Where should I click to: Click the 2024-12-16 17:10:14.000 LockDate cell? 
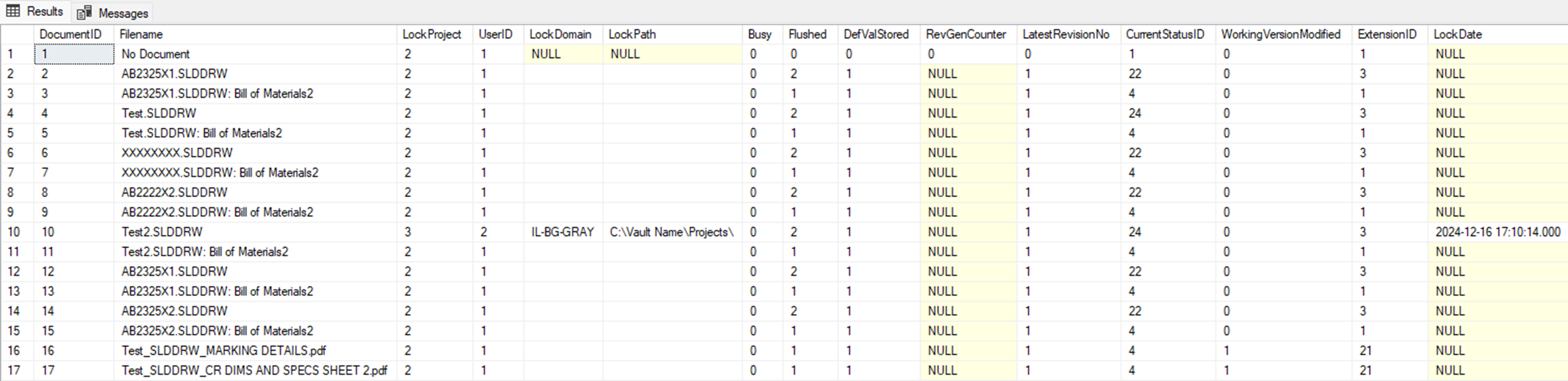[1497, 232]
